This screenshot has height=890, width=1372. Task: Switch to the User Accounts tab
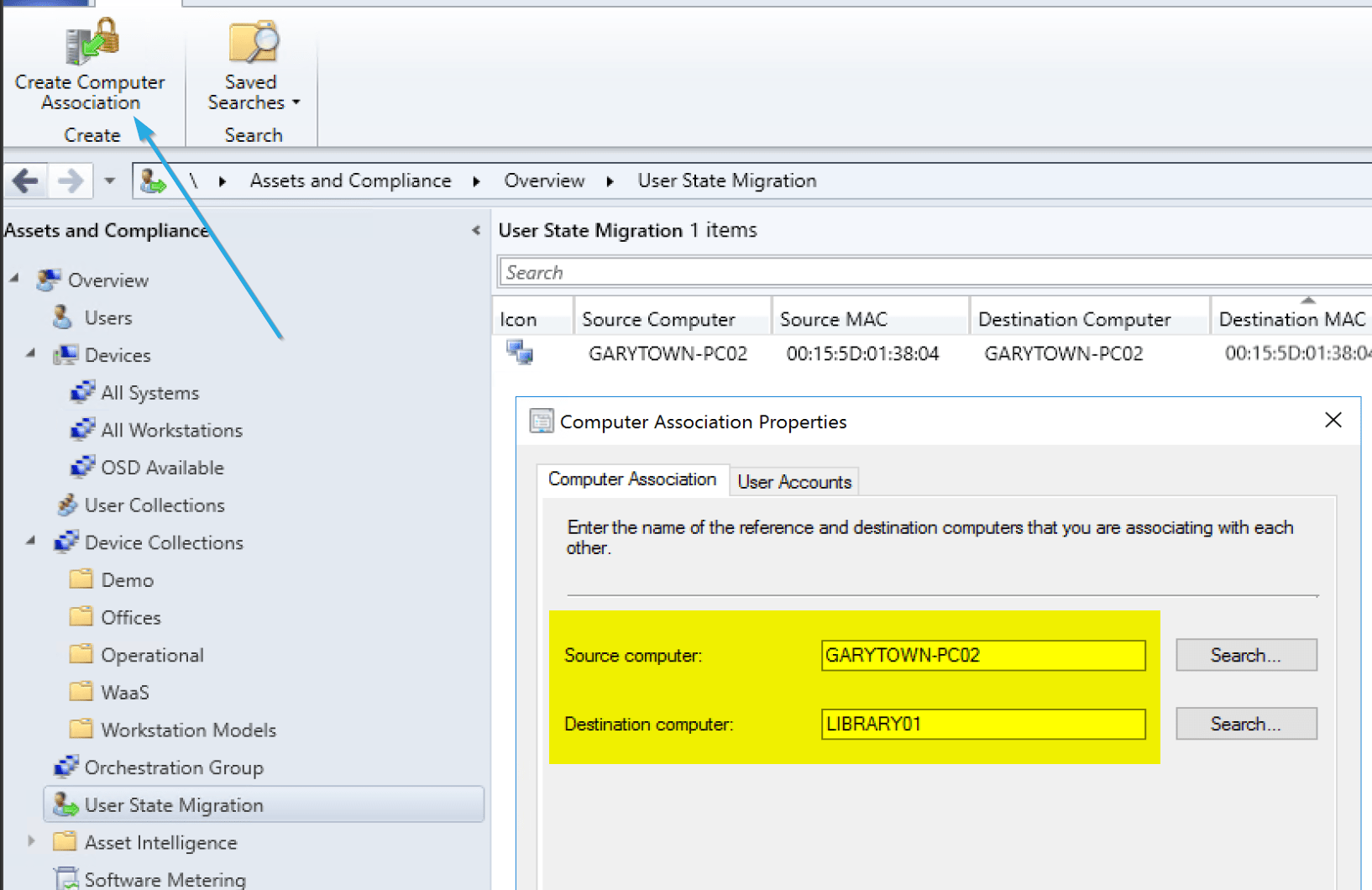(x=793, y=482)
